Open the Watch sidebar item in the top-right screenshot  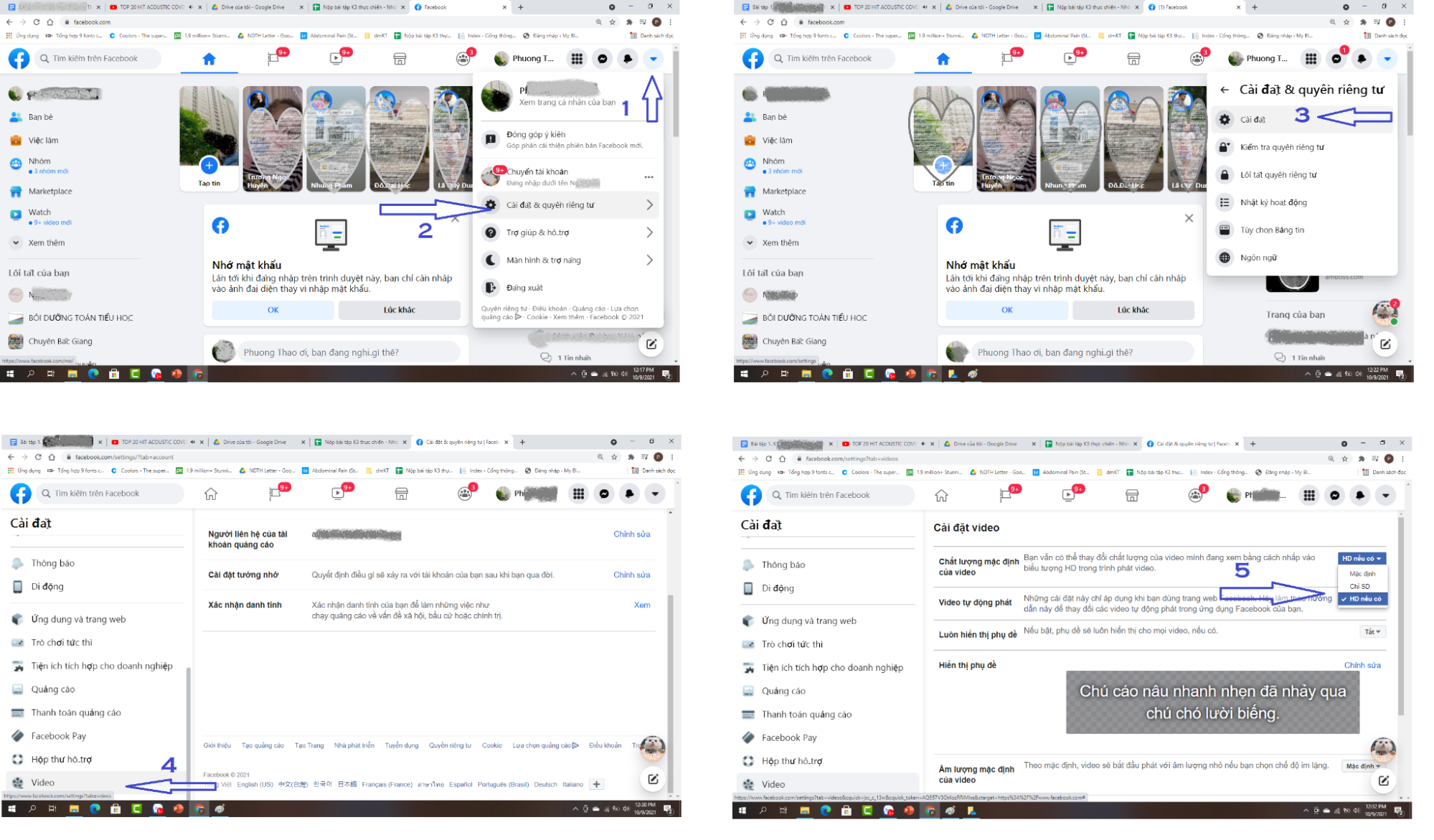pos(773,217)
